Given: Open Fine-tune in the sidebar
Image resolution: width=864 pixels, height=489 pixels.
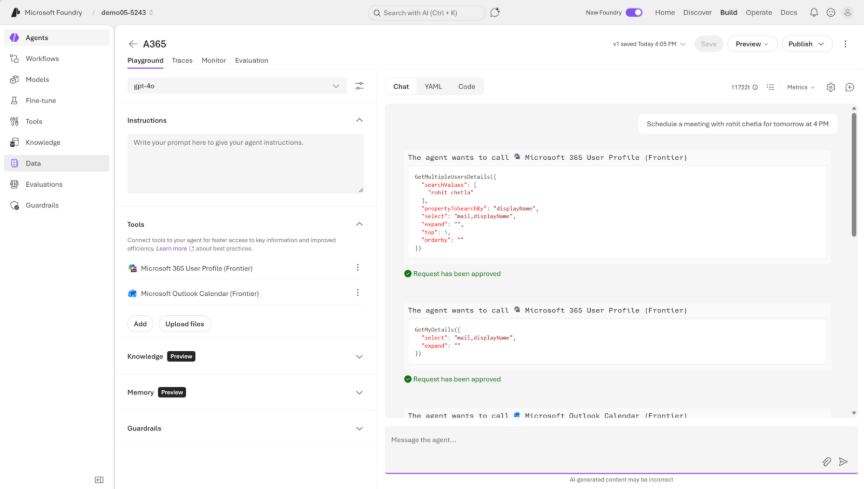Looking at the screenshot, I should pyautogui.click(x=56, y=100).
